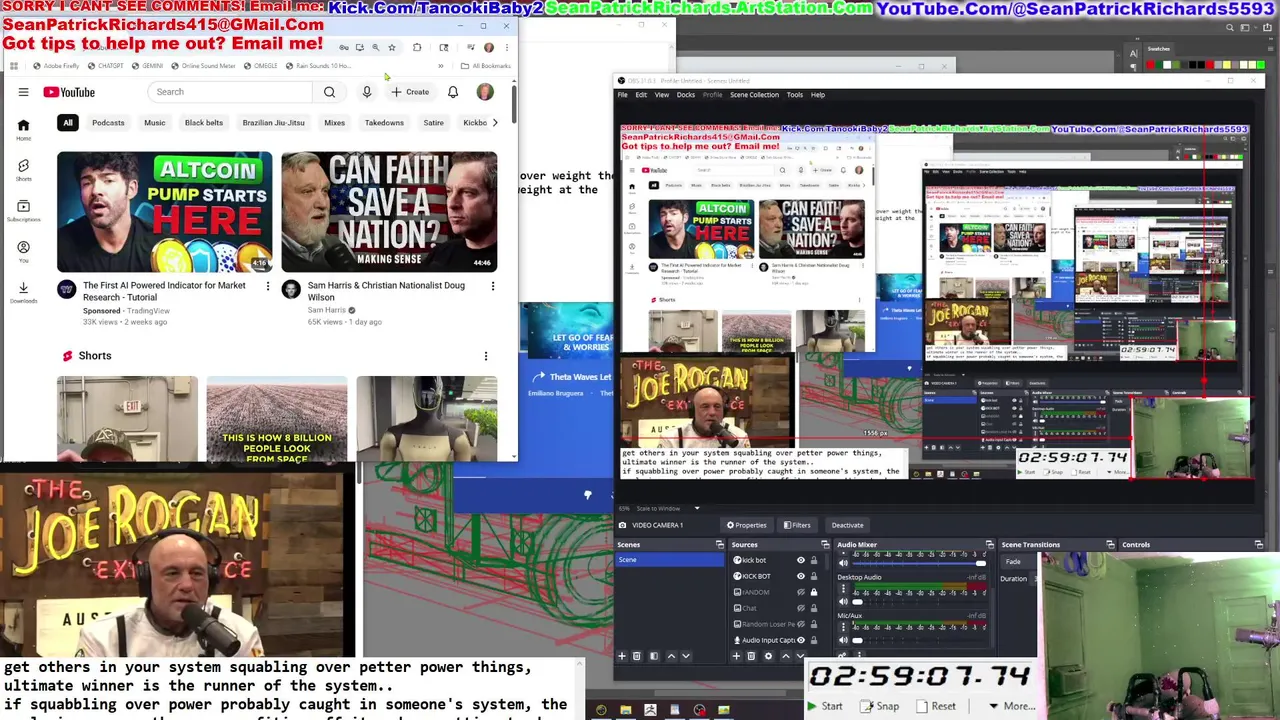
Task: Move the selected source up
Action: tap(786, 656)
